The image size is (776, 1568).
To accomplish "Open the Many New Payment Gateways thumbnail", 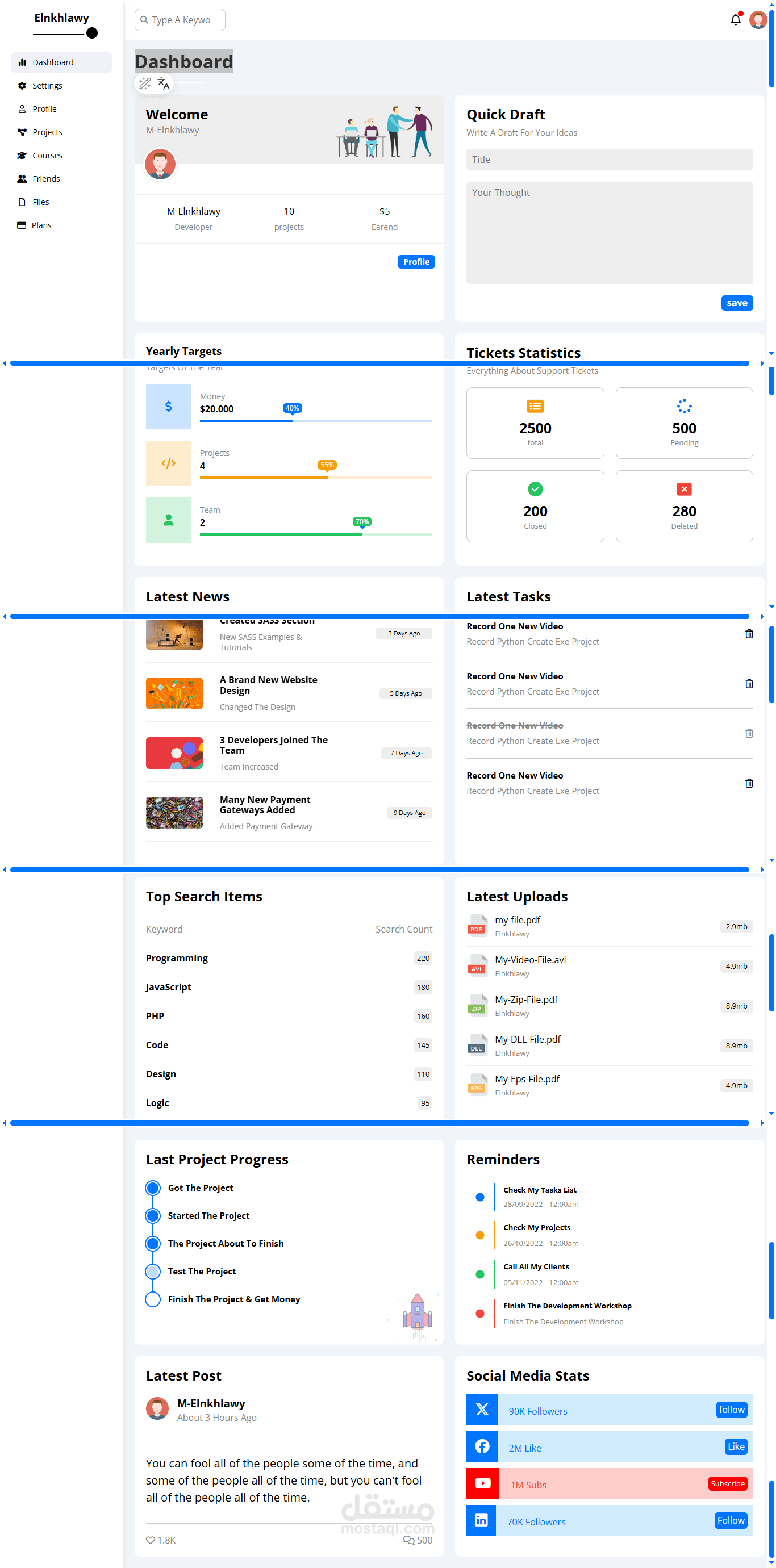I will click(x=174, y=813).
